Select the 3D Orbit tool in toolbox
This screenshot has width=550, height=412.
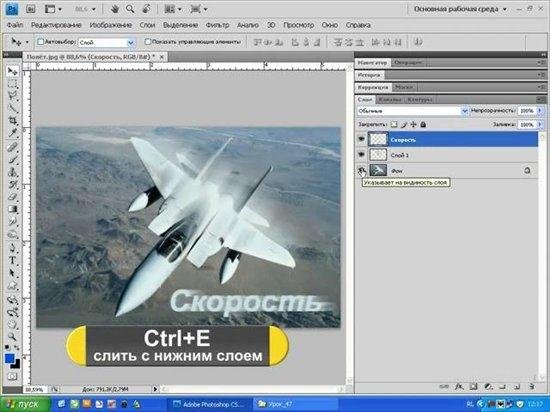12,312
